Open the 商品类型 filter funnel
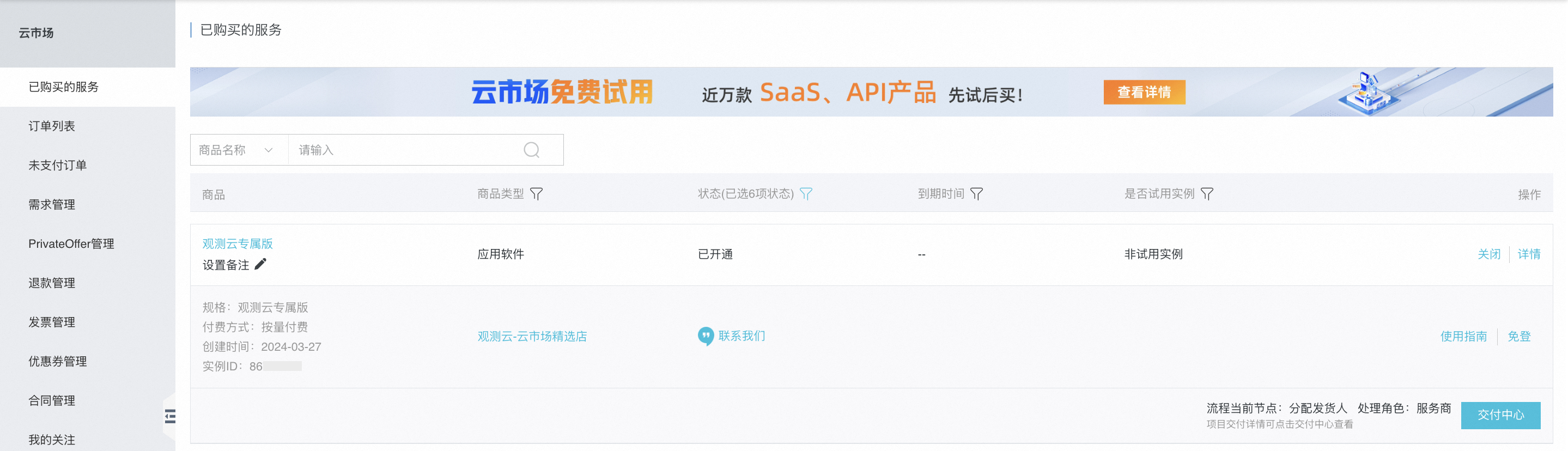1568x451 pixels. (536, 193)
